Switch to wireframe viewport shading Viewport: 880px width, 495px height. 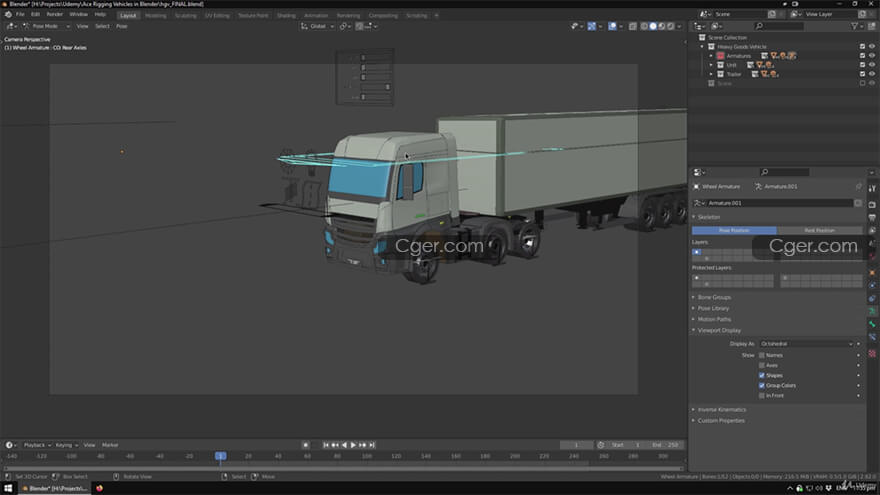(x=644, y=26)
